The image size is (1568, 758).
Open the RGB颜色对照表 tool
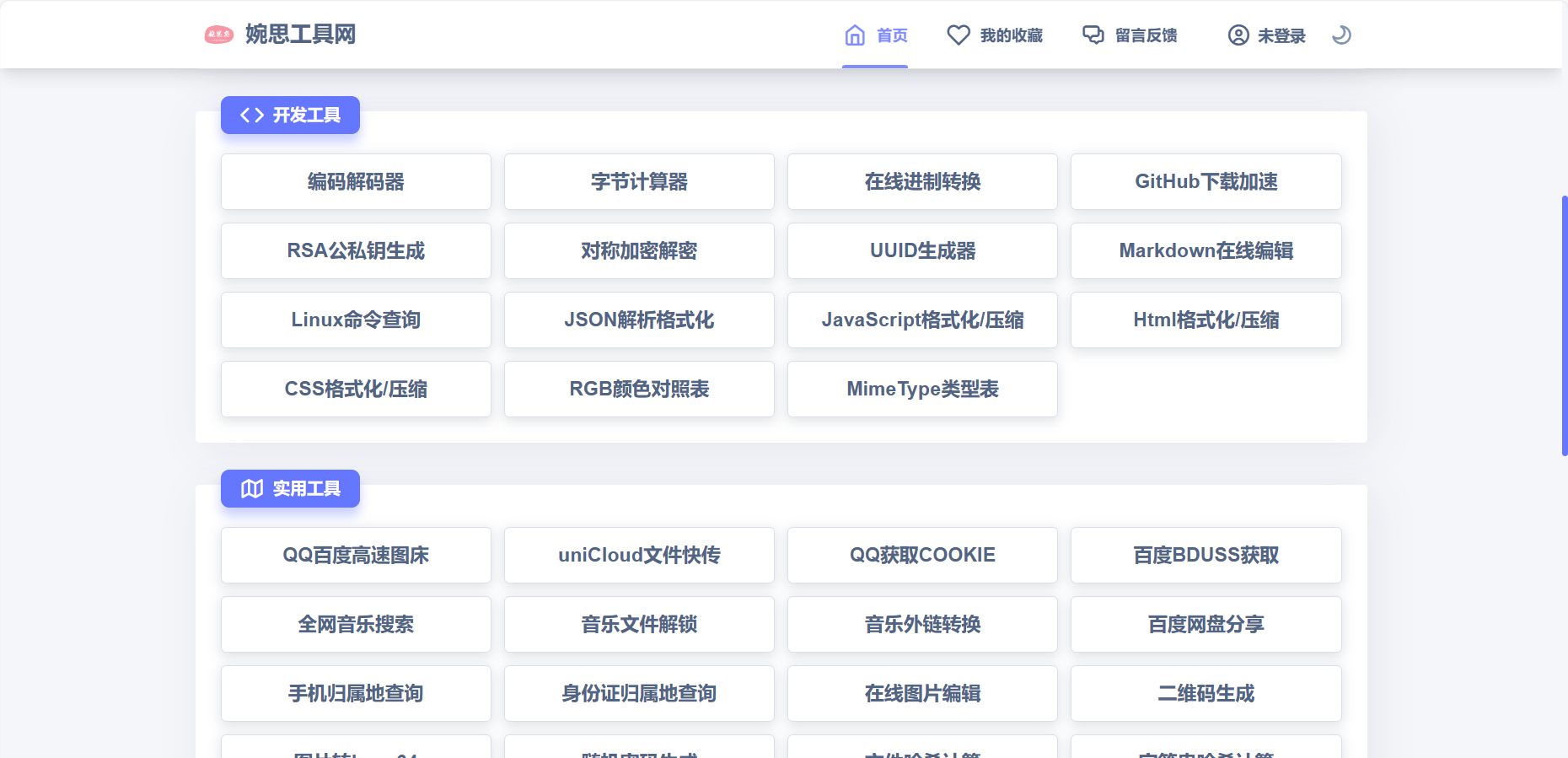point(639,389)
